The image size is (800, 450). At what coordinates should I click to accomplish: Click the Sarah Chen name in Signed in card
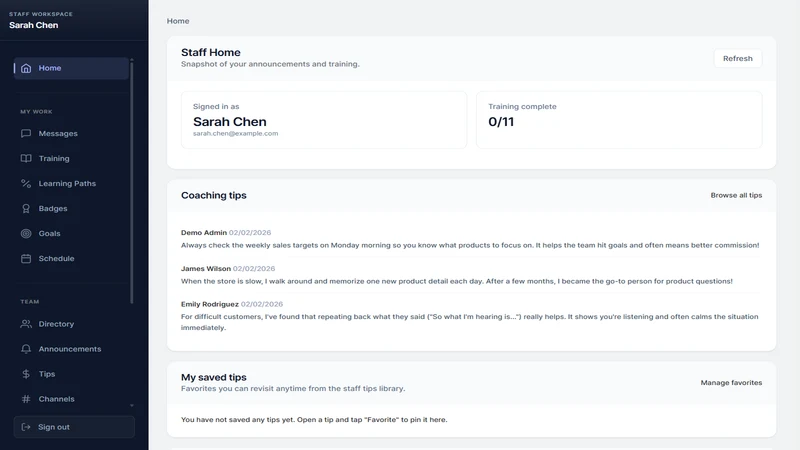[230, 122]
